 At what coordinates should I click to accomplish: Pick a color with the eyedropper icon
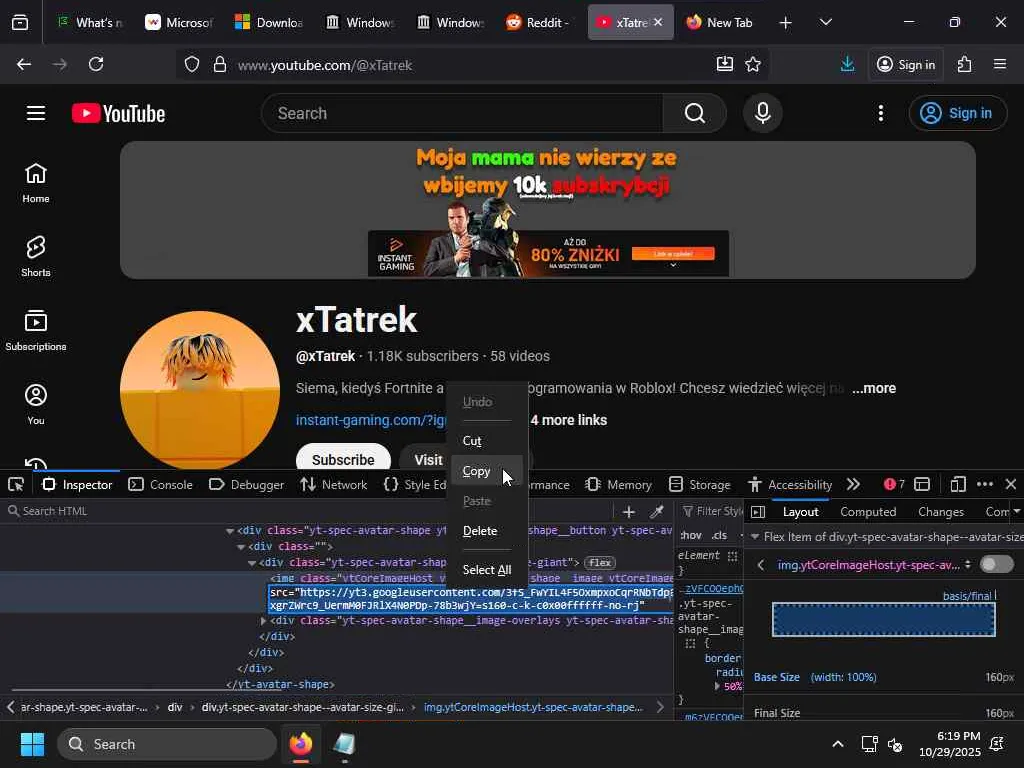657,511
